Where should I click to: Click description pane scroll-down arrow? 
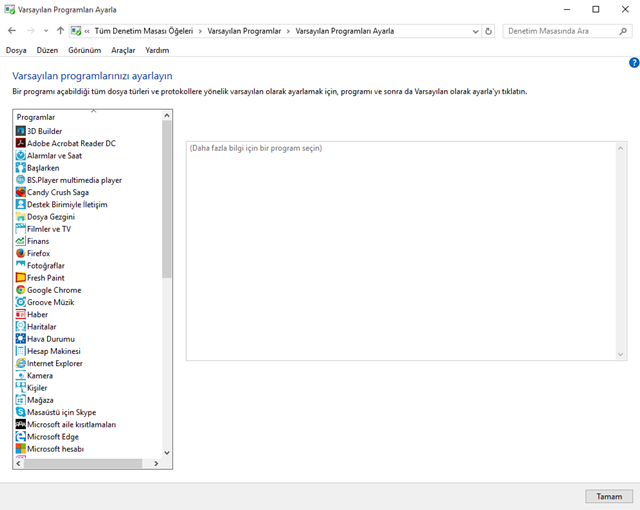coord(620,355)
